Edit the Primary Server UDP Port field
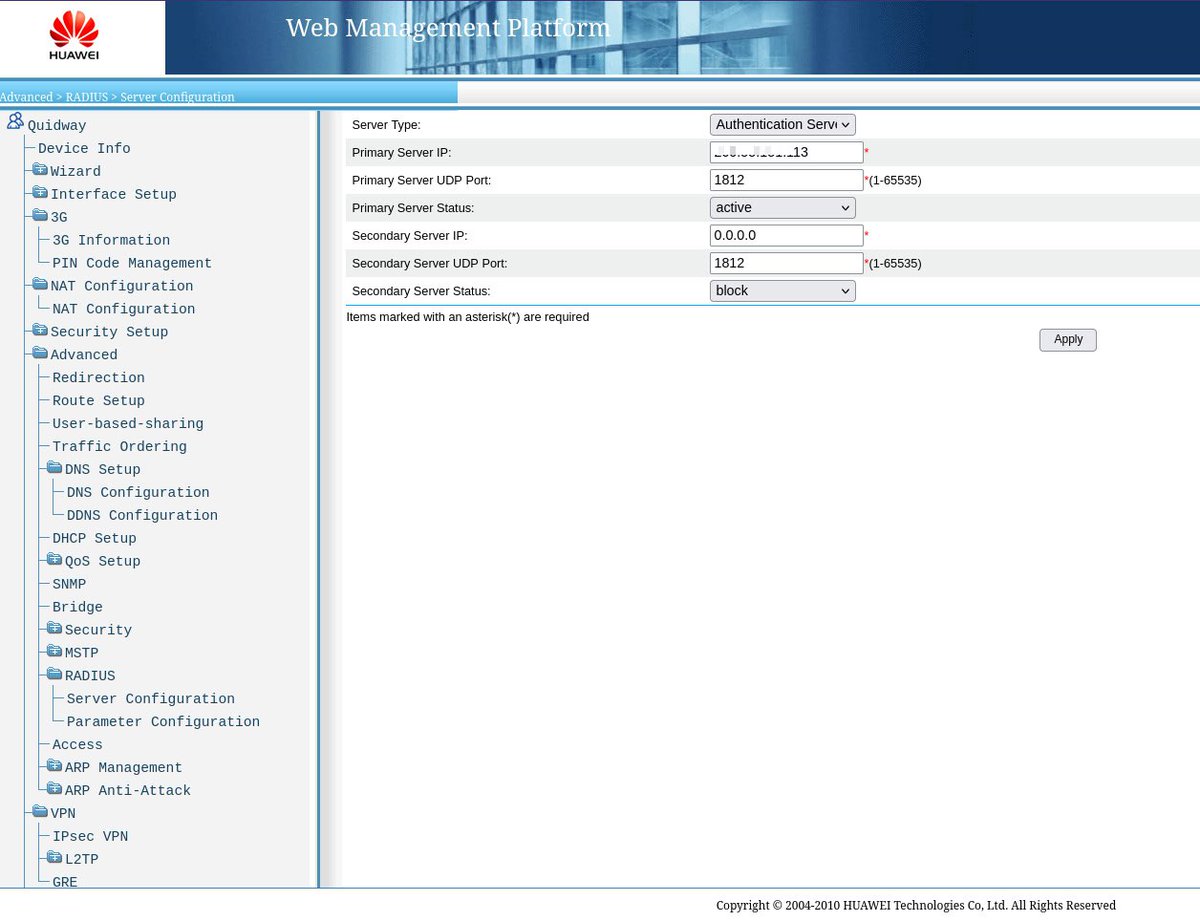 [x=787, y=180]
